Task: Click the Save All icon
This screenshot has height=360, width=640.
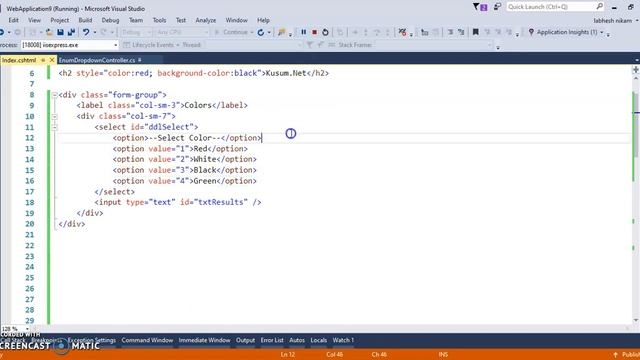Action: 71,32
